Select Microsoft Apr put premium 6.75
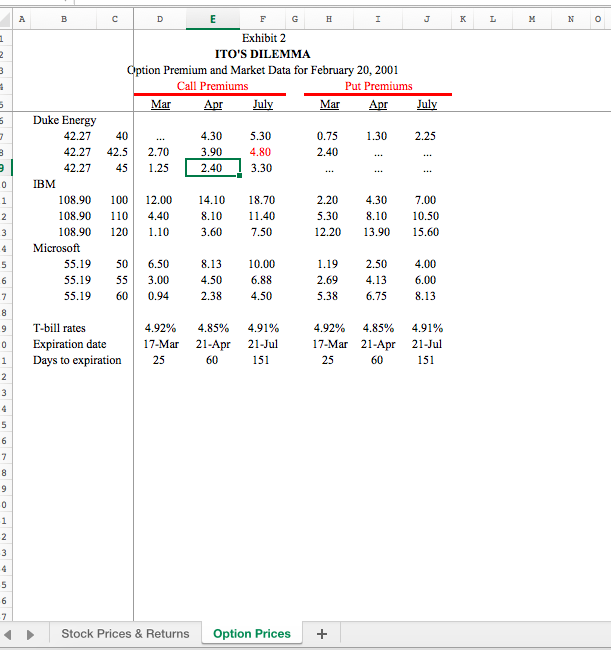The height and width of the screenshot is (650, 611). coord(376,296)
